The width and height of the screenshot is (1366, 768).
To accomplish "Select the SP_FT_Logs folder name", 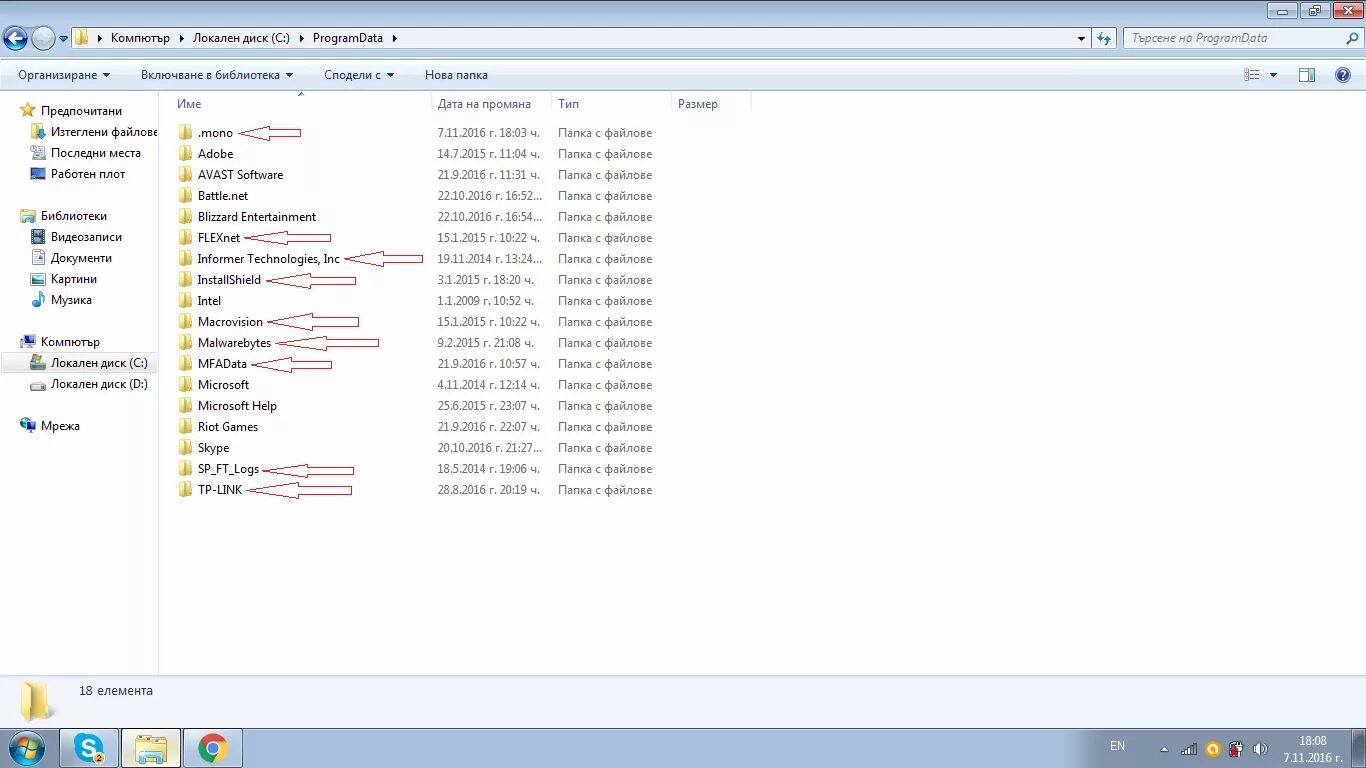I will tap(228, 469).
